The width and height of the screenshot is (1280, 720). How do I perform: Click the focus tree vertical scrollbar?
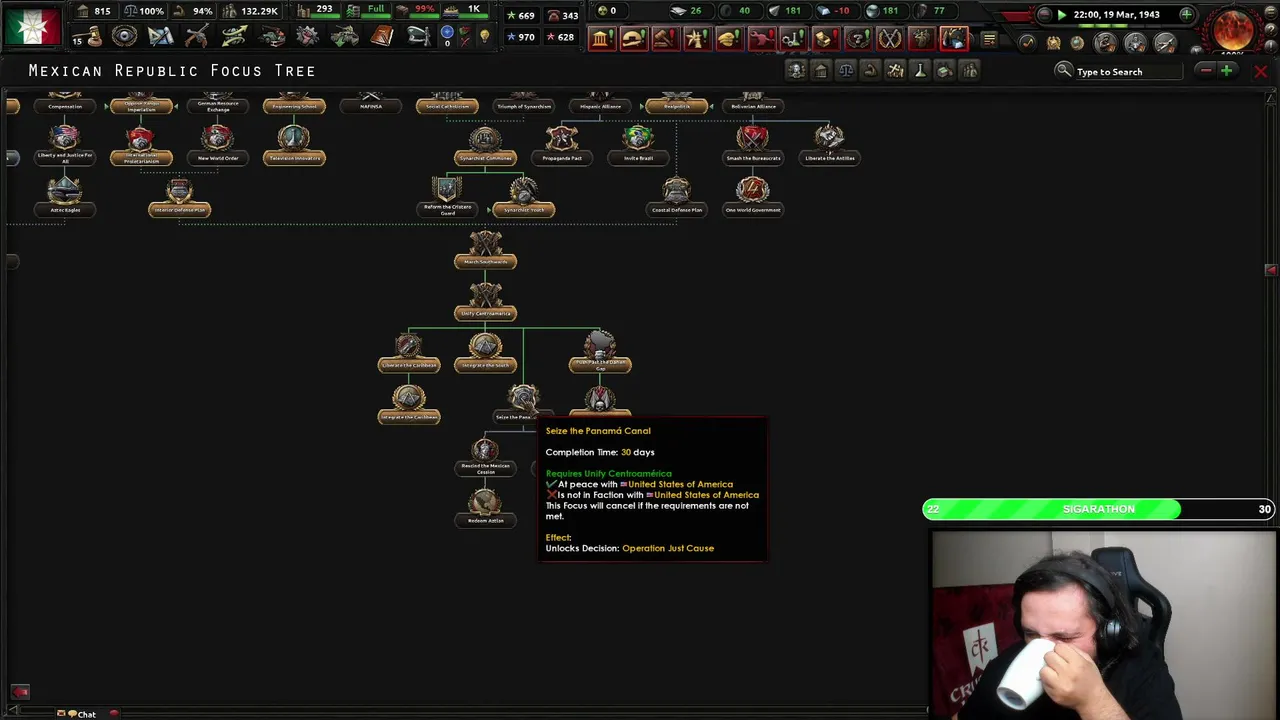point(1271,270)
